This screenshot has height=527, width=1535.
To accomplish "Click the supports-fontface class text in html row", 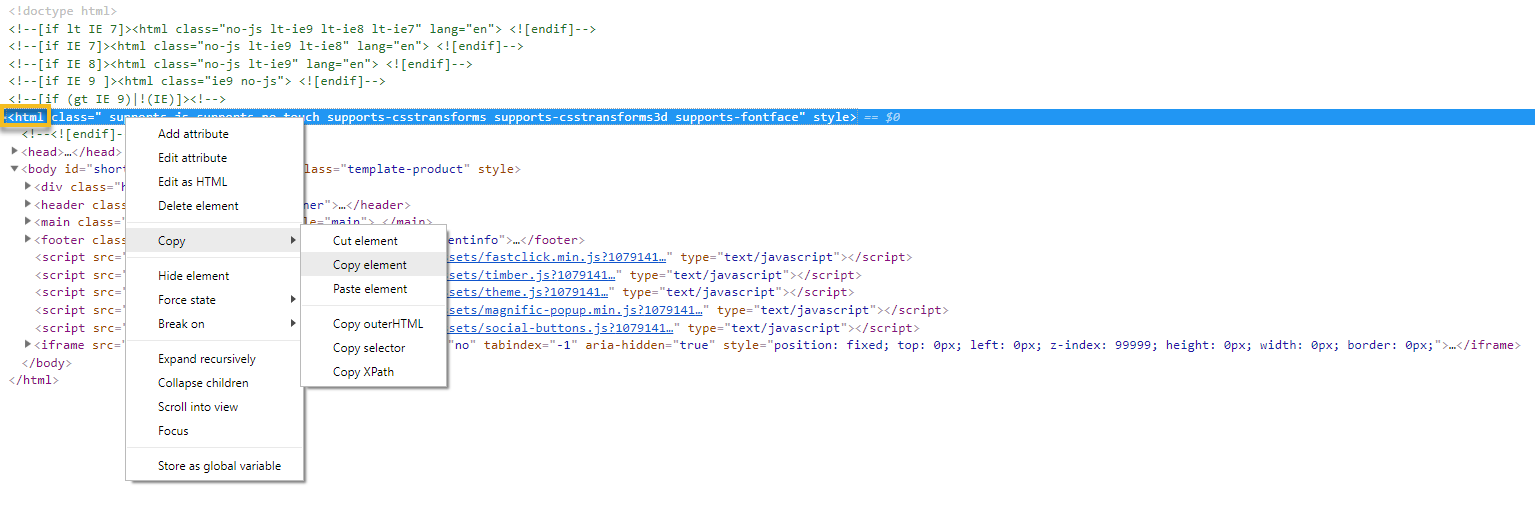I will tap(738, 117).
